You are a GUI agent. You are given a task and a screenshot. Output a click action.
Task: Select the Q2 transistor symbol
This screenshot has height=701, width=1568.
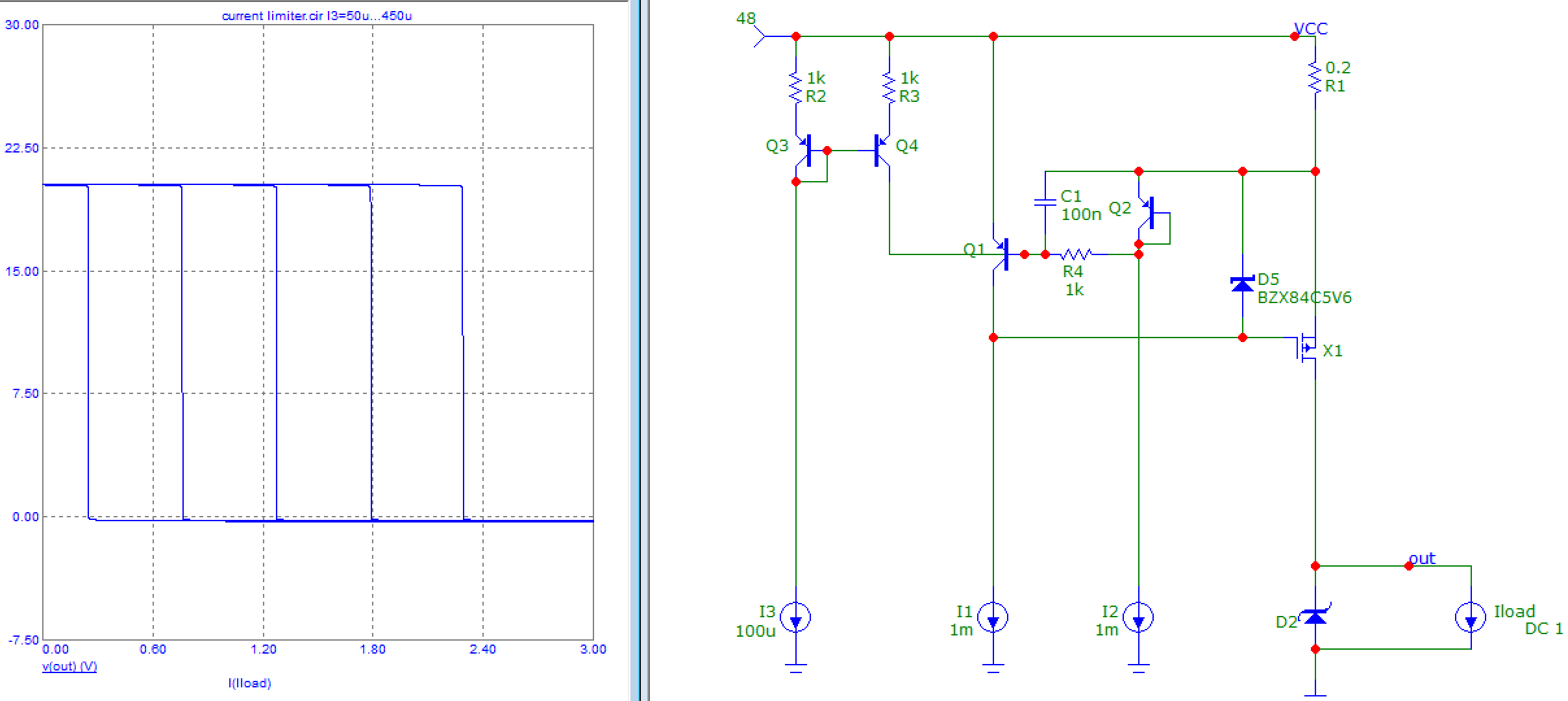tap(1146, 213)
